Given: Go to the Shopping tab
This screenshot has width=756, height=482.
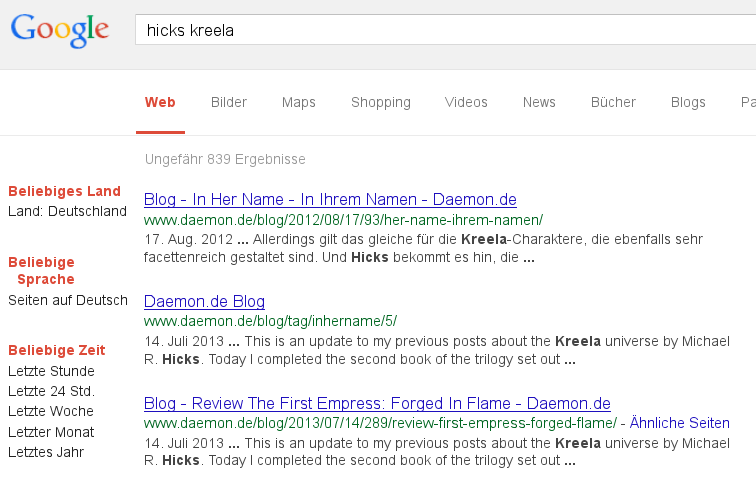Looking at the screenshot, I should (380, 102).
